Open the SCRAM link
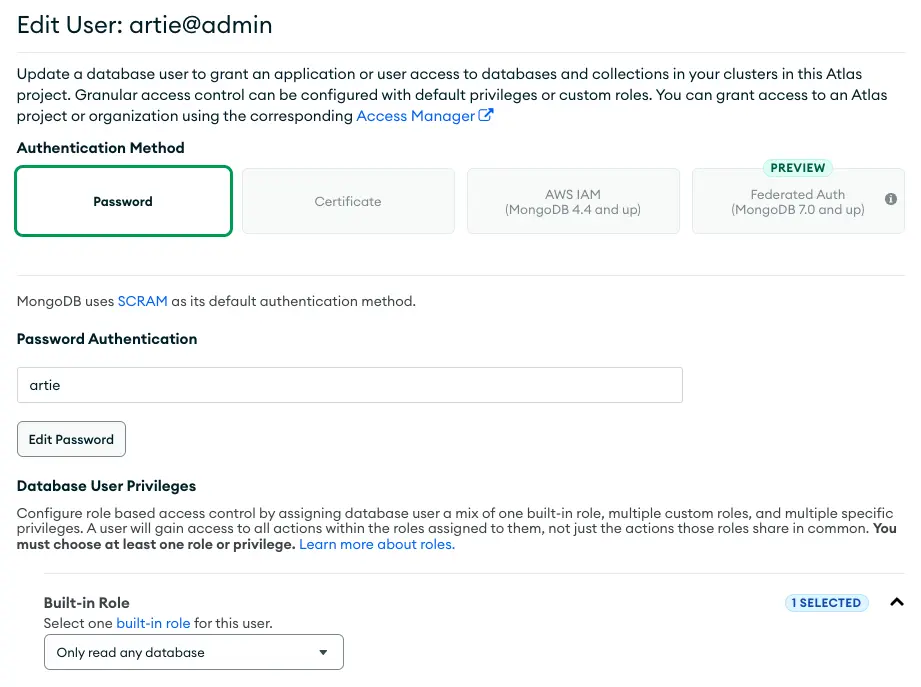 pos(142,300)
